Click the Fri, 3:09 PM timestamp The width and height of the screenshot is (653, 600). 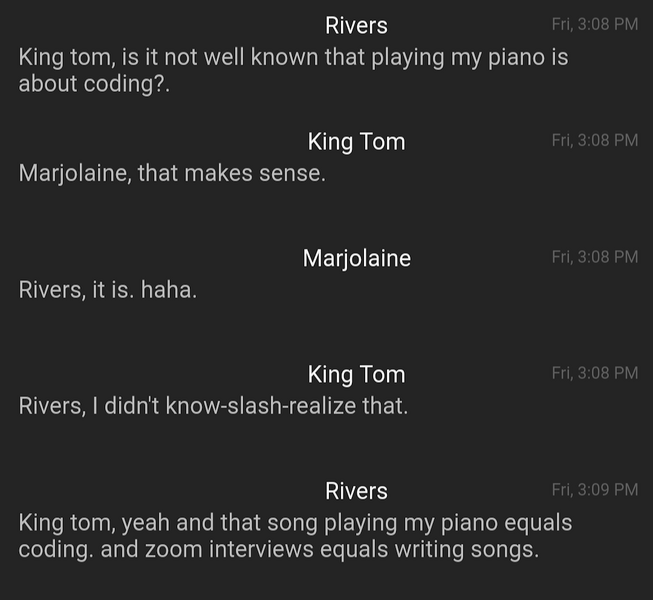(x=594, y=489)
